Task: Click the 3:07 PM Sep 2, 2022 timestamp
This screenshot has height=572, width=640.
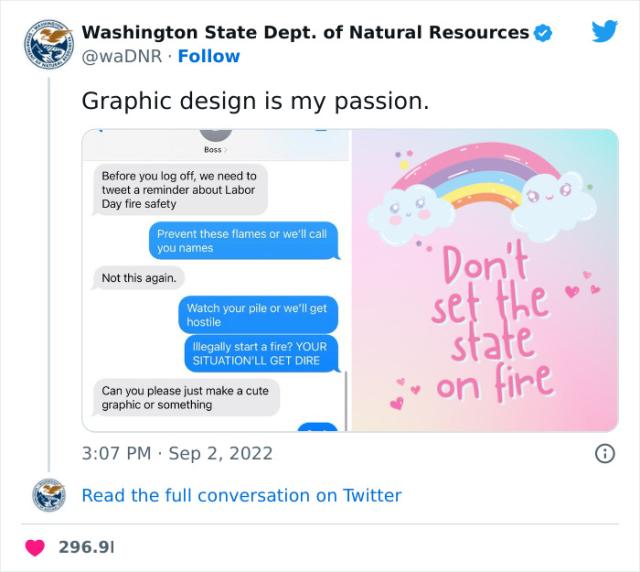Action: coord(177,453)
